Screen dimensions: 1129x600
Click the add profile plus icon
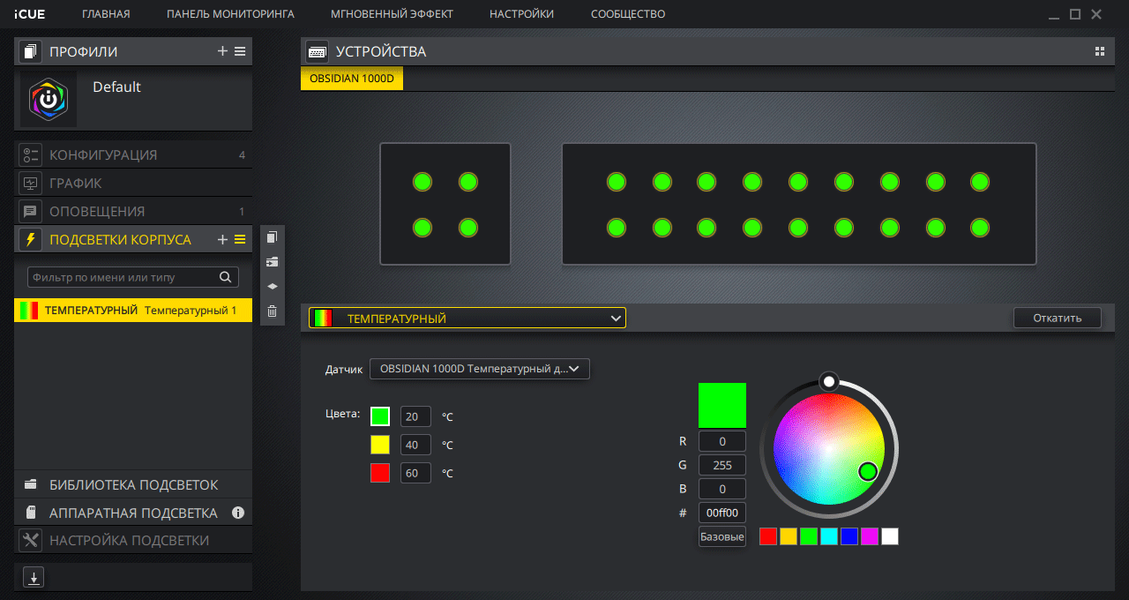pos(222,51)
